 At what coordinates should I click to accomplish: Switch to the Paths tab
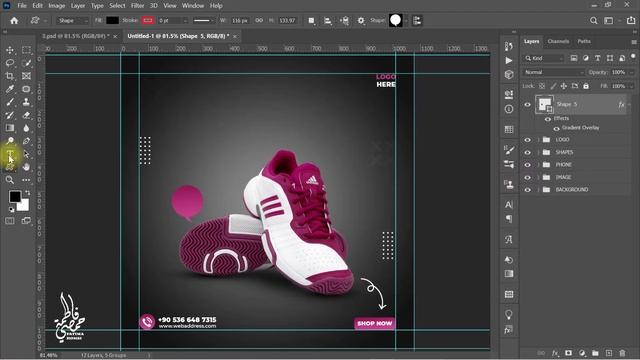click(584, 41)
